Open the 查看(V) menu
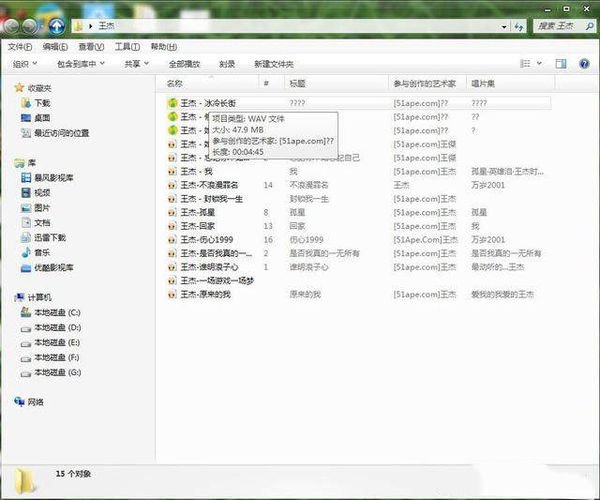This screenshot has width=600, height=500. tap(91, 47)
